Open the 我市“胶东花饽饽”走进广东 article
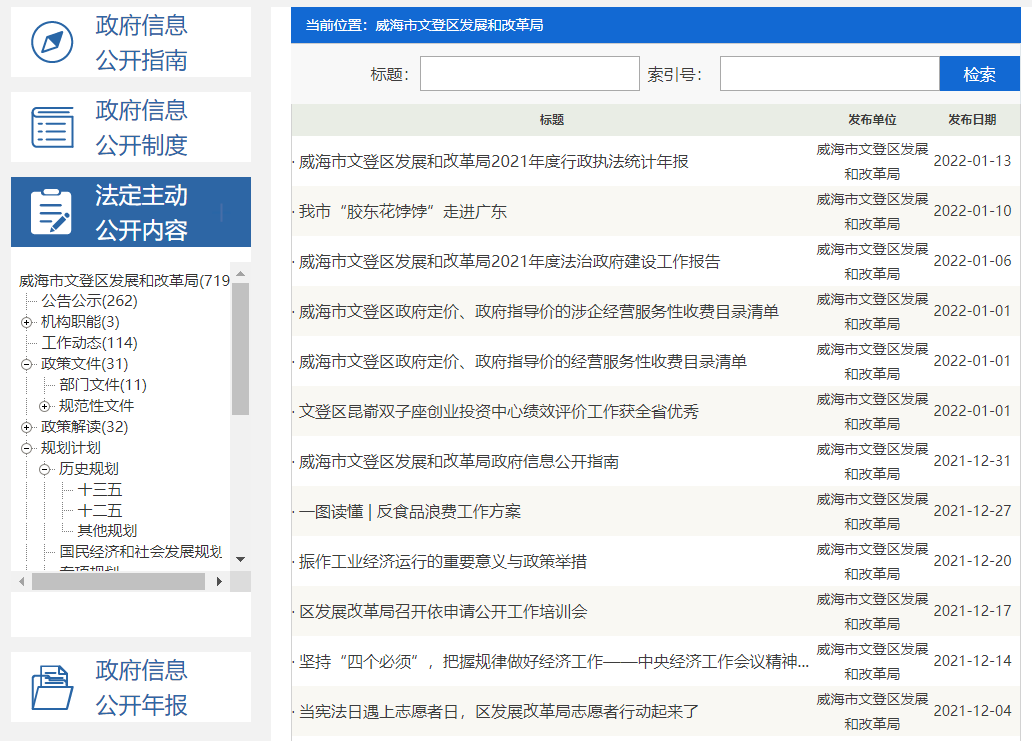This screenshot has height=741, width=1032. 403,212
